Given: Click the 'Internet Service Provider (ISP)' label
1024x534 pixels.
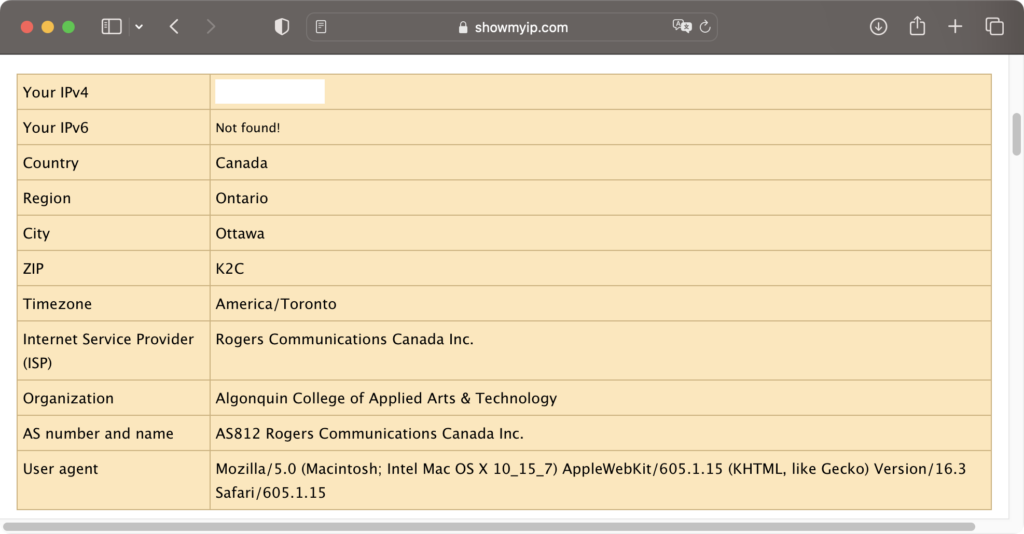Looking at the screenshot, I should tap(108, 351).
